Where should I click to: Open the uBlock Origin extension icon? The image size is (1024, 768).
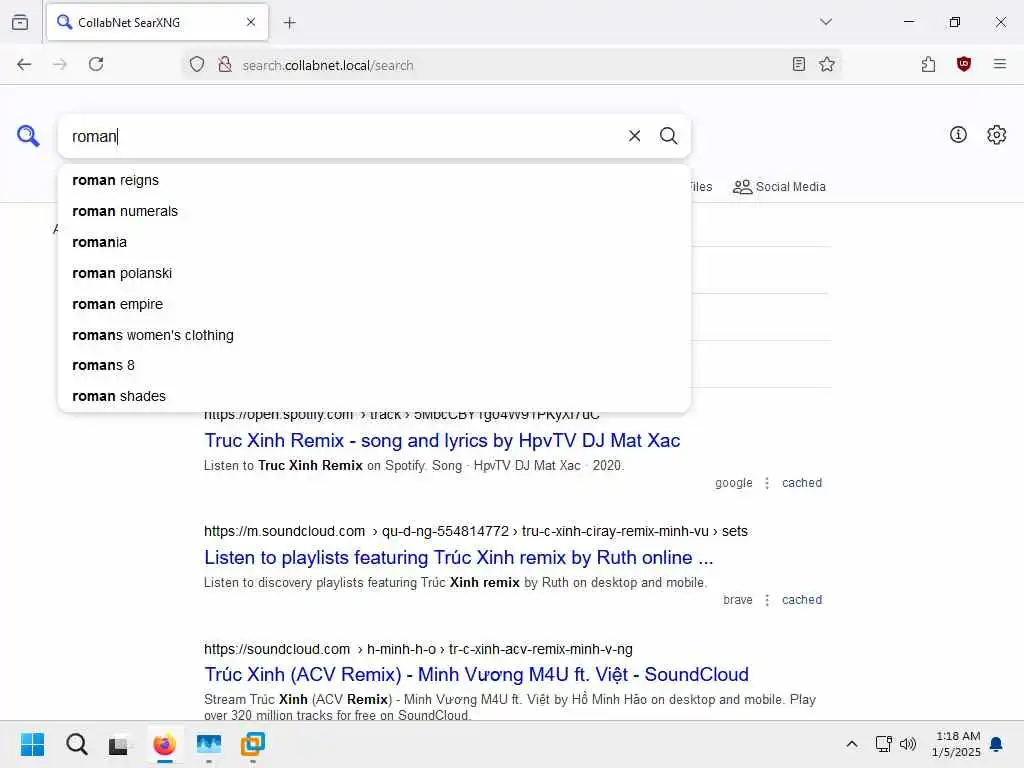963,64
